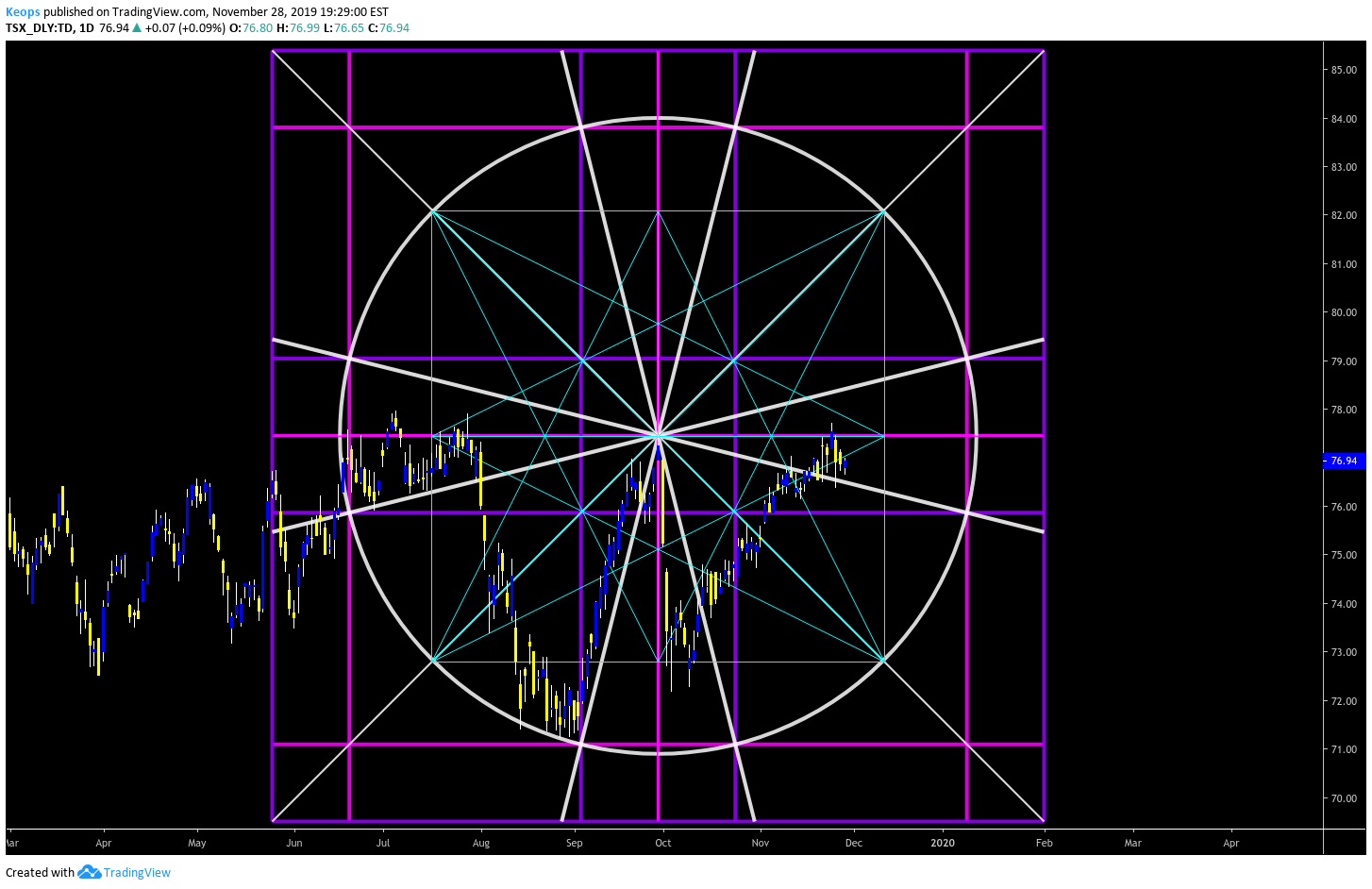Click the 83.00 price axis label
The height and width of the screenshot is (889, 1372).
tap(1344, 167)
